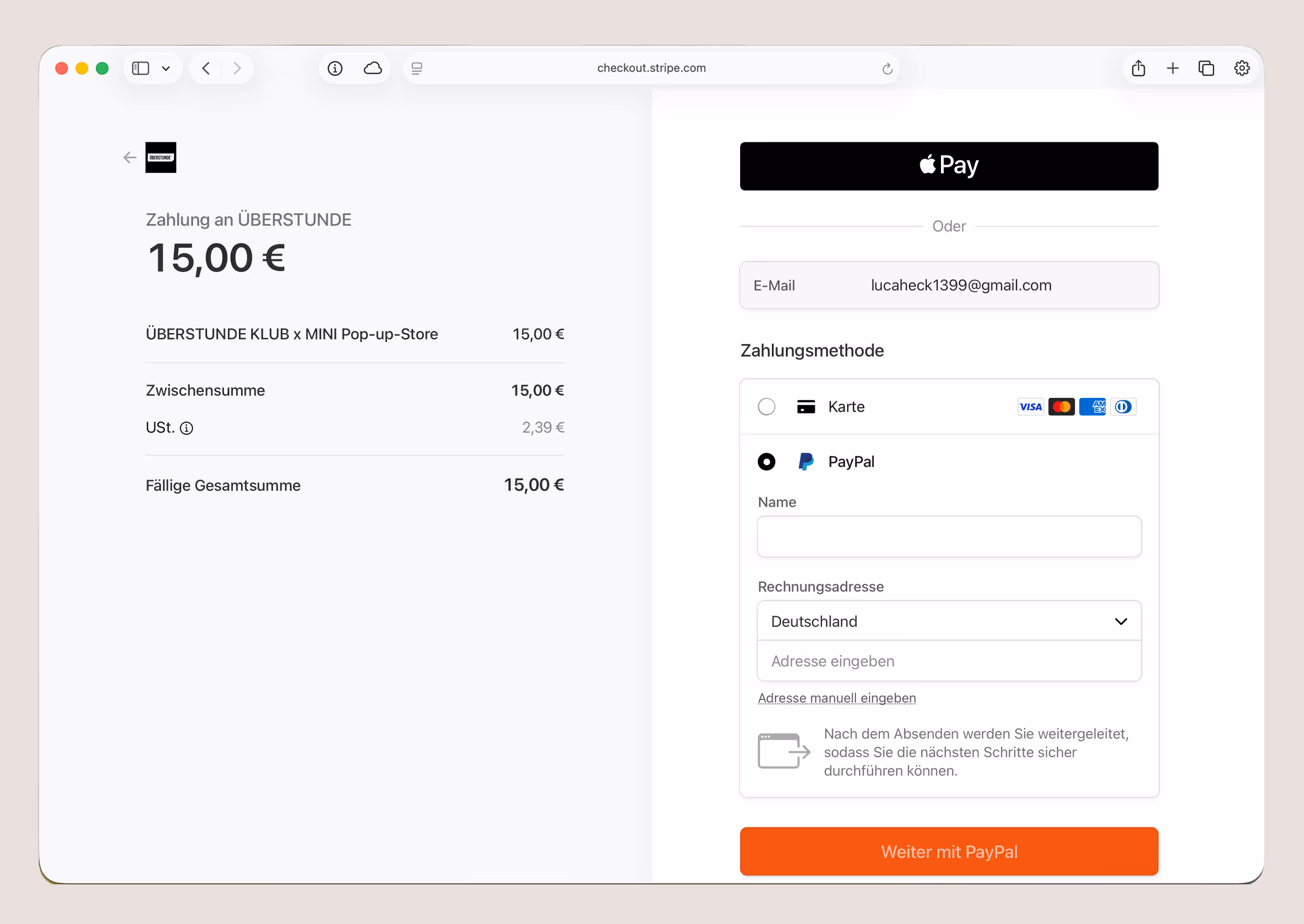This screenshot has height=924, width=1304.
Task: Click the reader view icon in address bar
Action: click(x=417, y=68)
